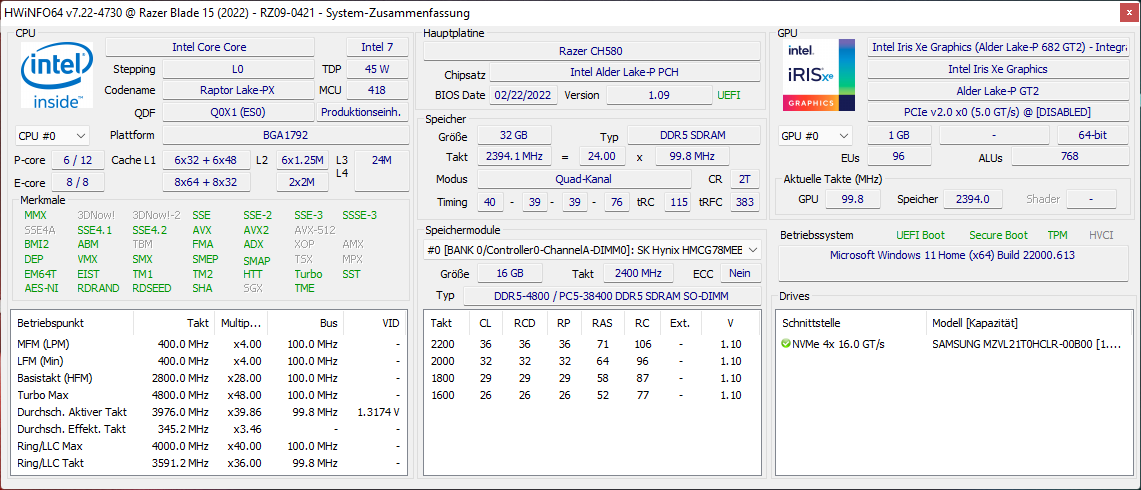The height and width of the screenshot is (490, 1141).
Task: Click the Schnittstelle column header
Action: [x=812, y=323]
